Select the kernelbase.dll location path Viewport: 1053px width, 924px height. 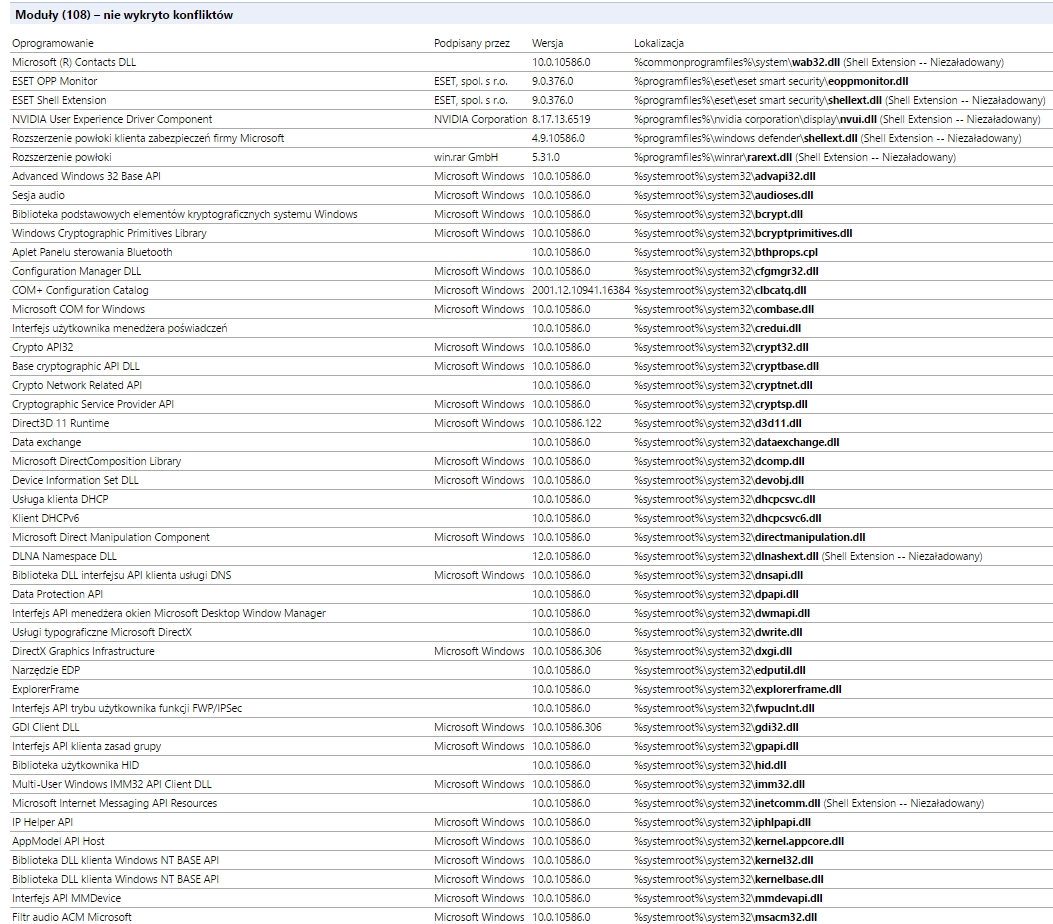[729, 880]
